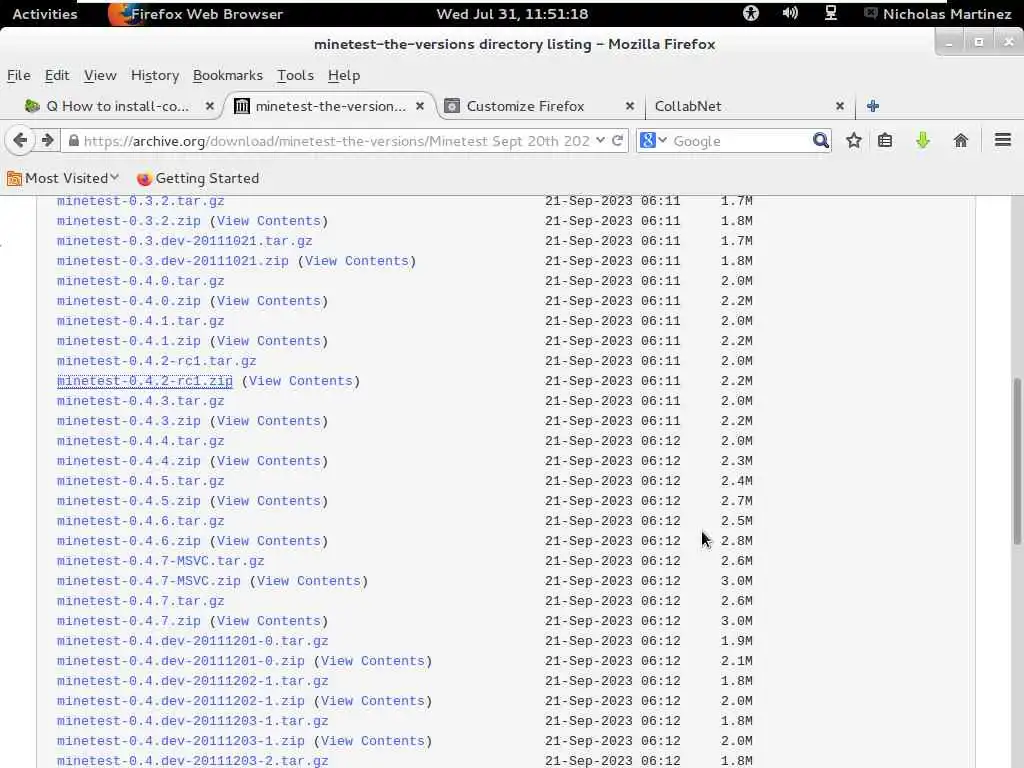
Task: Switch to the CollabNet tab
Action: click(688, 106)
